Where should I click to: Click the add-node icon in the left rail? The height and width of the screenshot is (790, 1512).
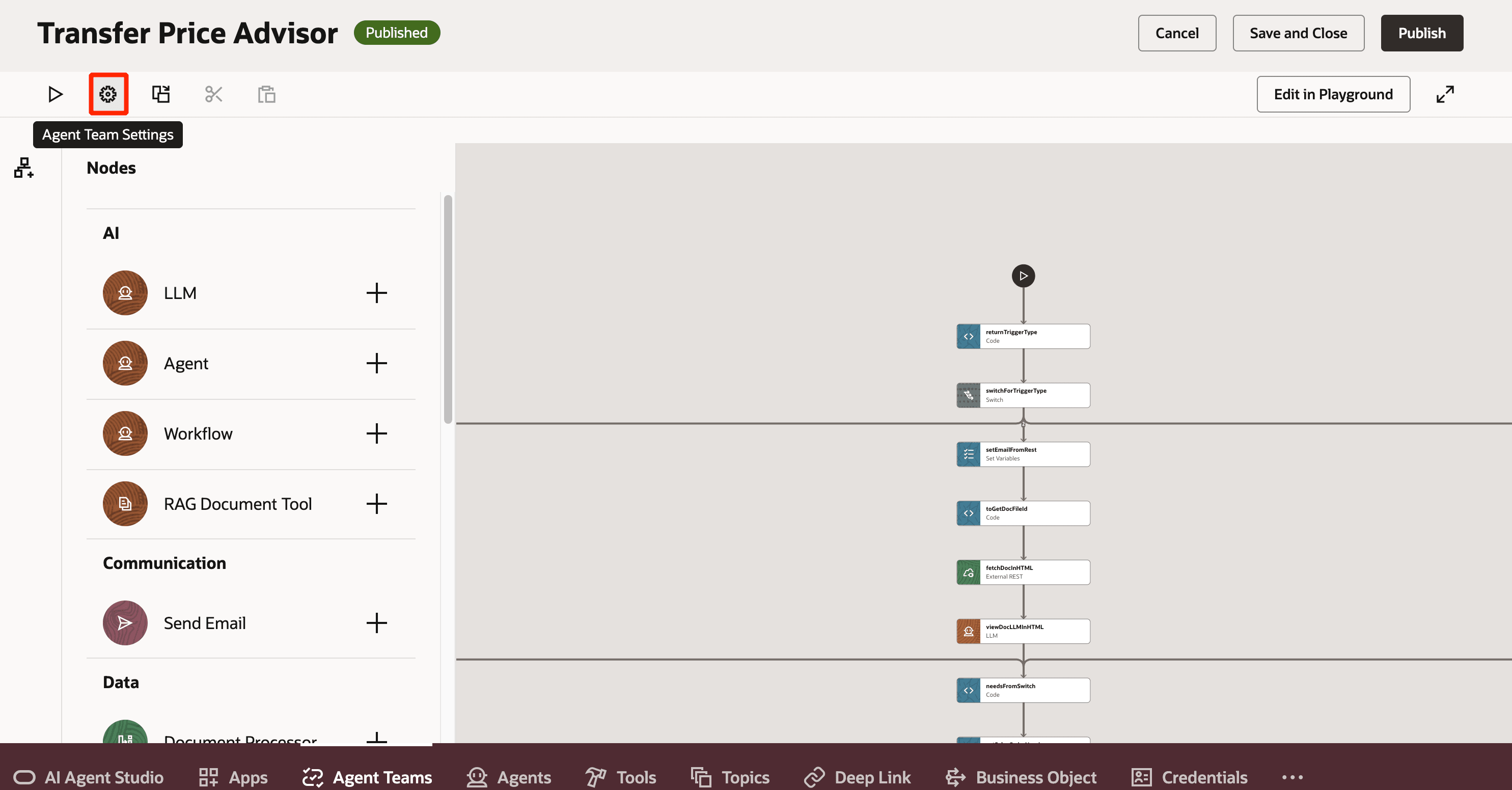click(23, 168)
